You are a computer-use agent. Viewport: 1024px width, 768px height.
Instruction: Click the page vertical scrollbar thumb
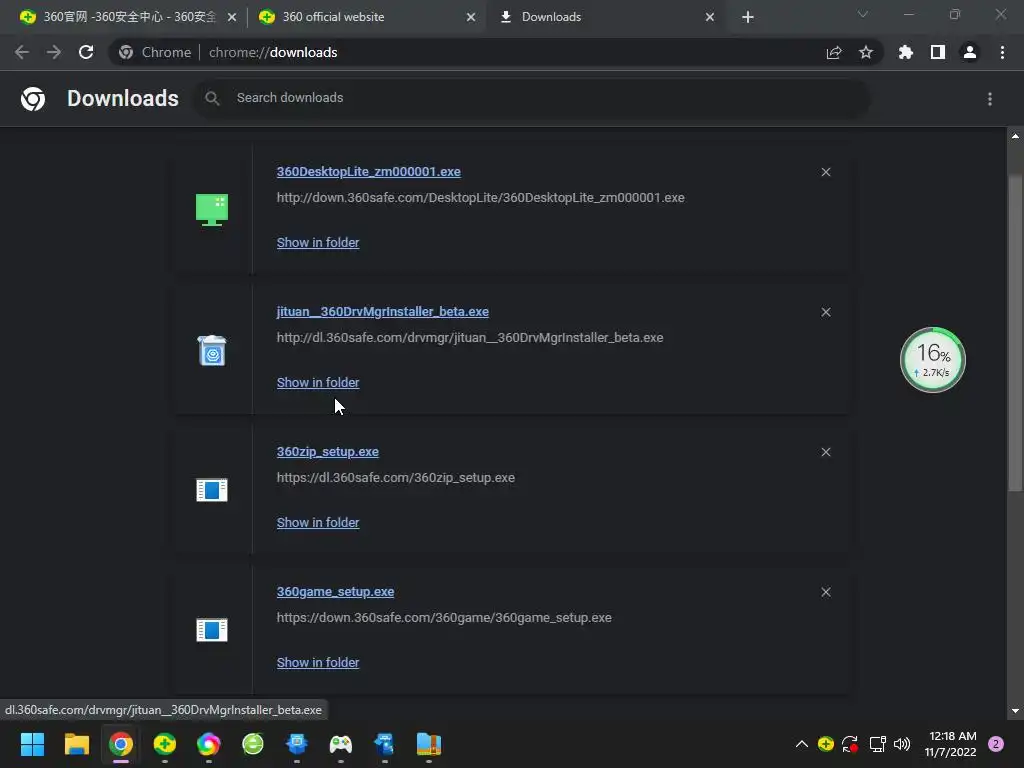pos(1015,333)
